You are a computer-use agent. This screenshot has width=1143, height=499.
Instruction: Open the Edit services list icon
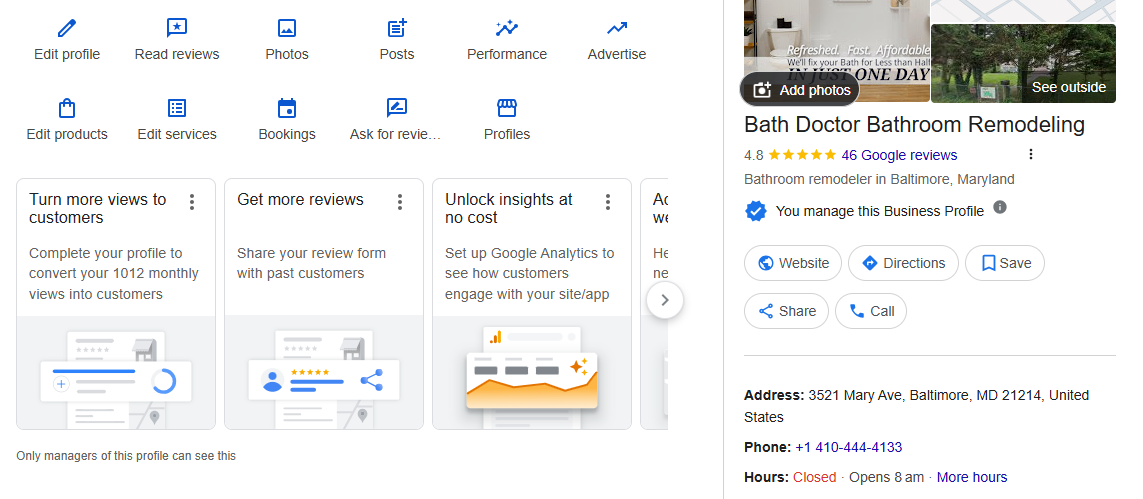177,109
